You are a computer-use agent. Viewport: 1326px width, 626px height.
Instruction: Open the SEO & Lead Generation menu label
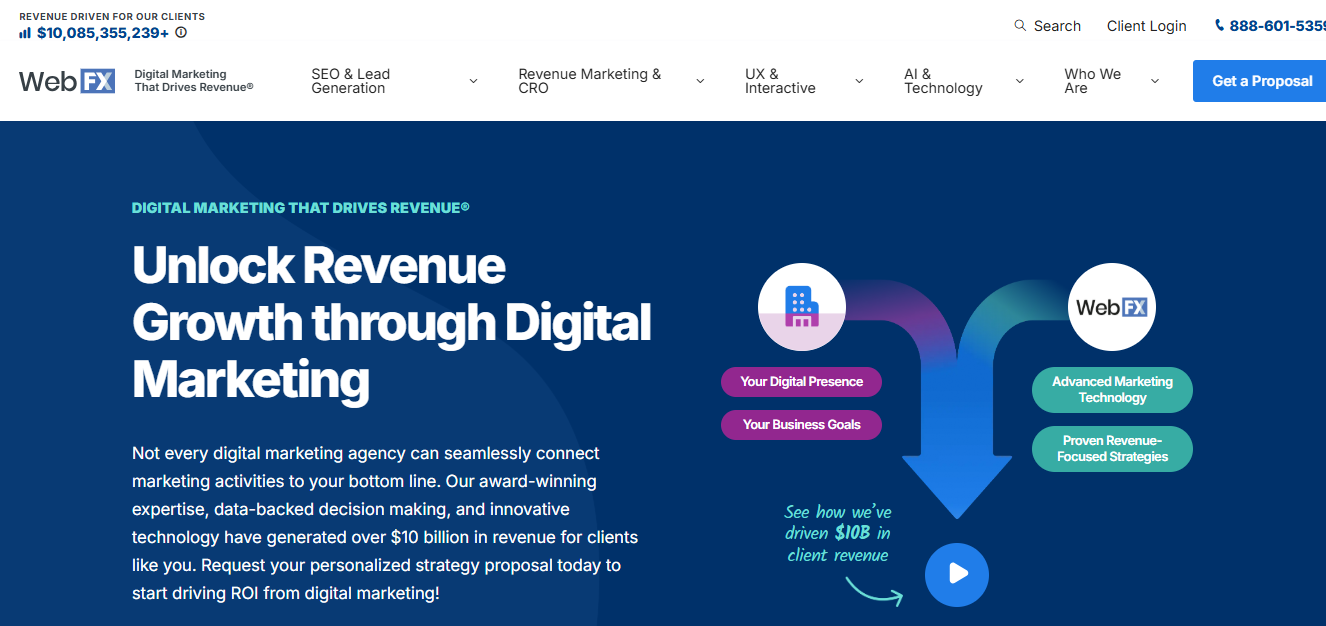[351, 81]
